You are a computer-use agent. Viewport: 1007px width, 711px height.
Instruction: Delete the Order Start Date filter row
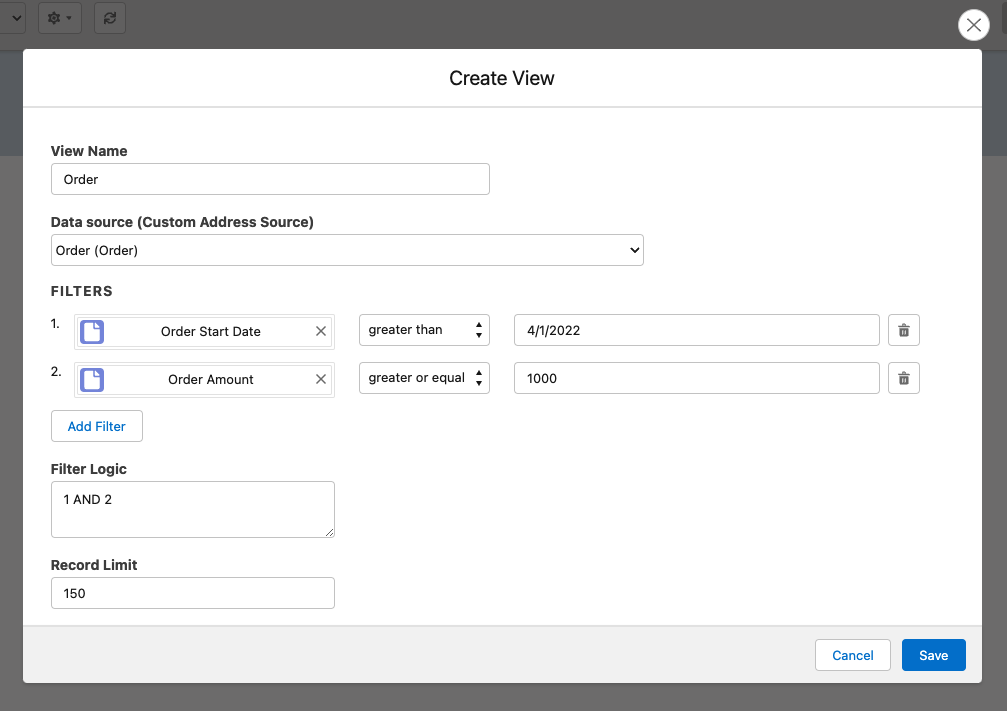(x=903, y=331)
